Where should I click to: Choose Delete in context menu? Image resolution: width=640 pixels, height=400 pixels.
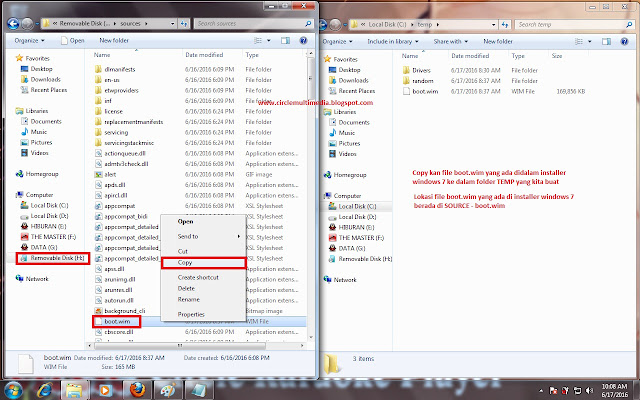[x=186, y=288]
